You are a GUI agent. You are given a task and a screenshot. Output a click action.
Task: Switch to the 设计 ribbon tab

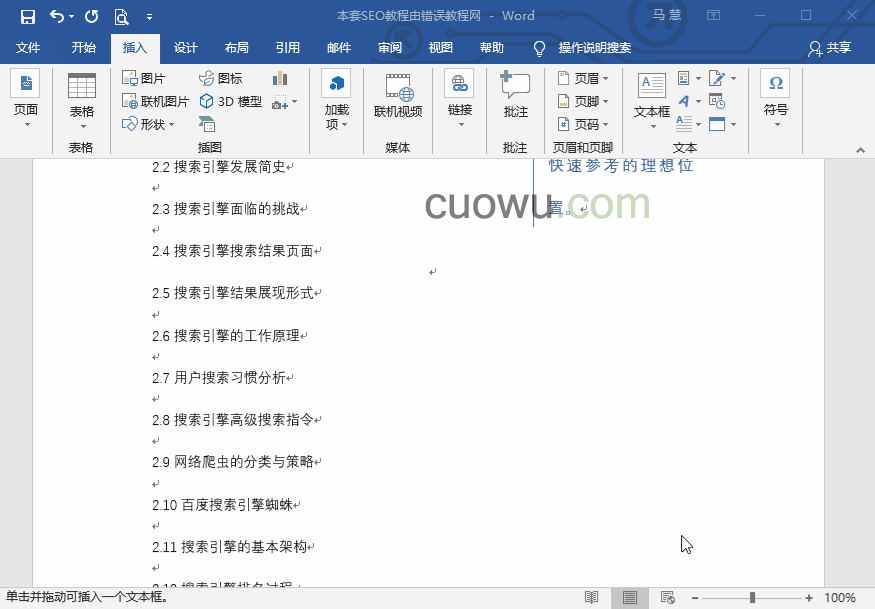tap(185, 47)
